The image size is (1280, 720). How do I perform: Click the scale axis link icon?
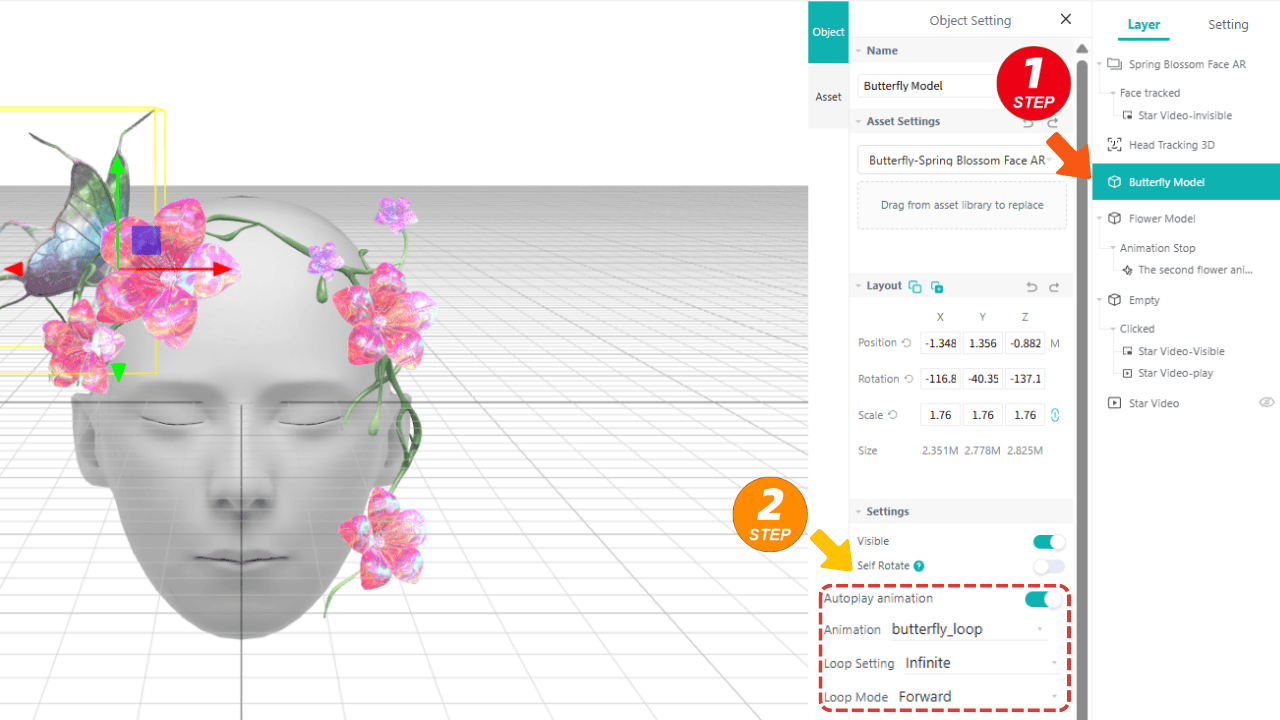(x=1056, y=414)
